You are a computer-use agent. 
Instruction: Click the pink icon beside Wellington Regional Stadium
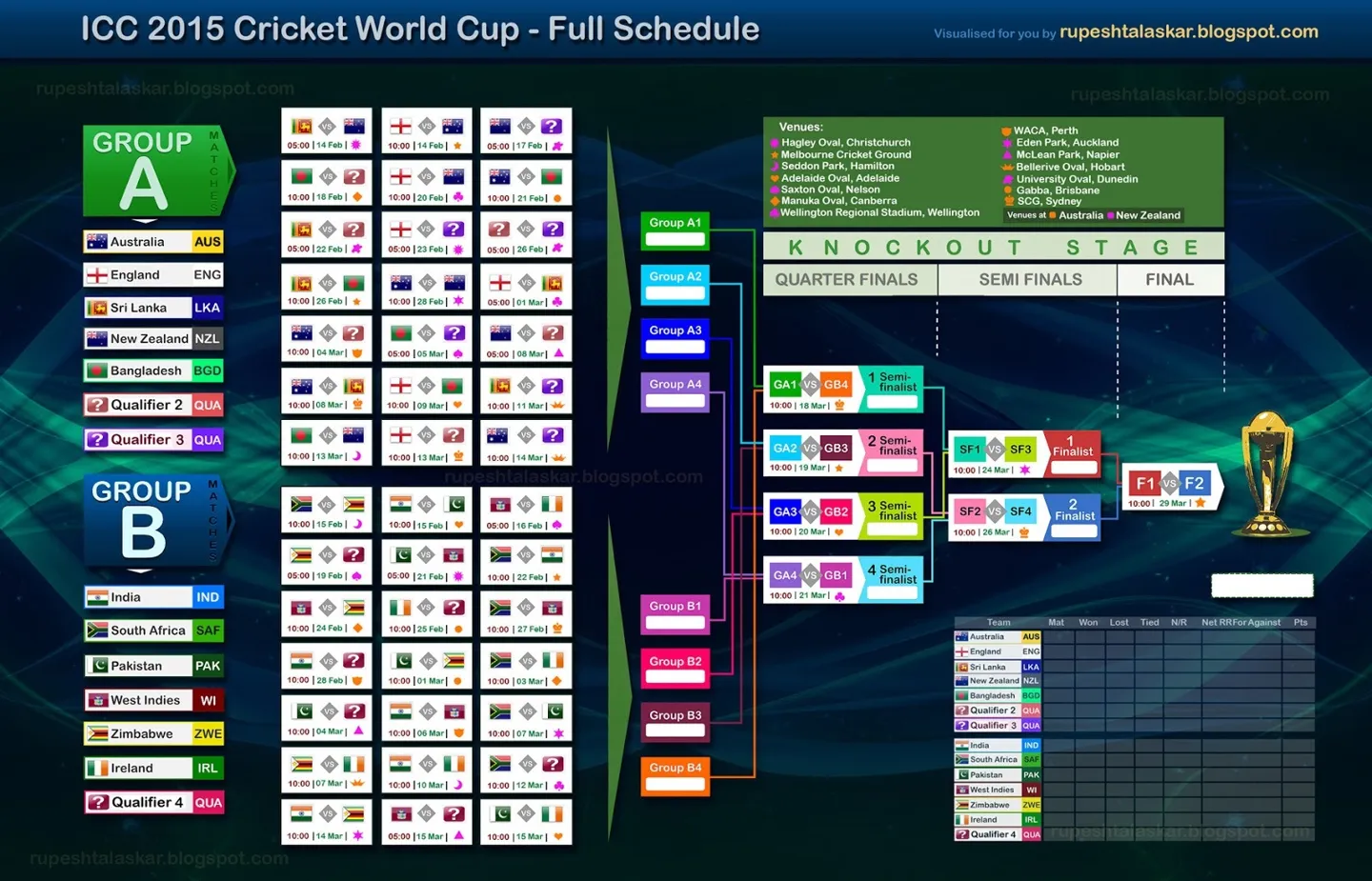pyautogui.click(x=775, y=212)
